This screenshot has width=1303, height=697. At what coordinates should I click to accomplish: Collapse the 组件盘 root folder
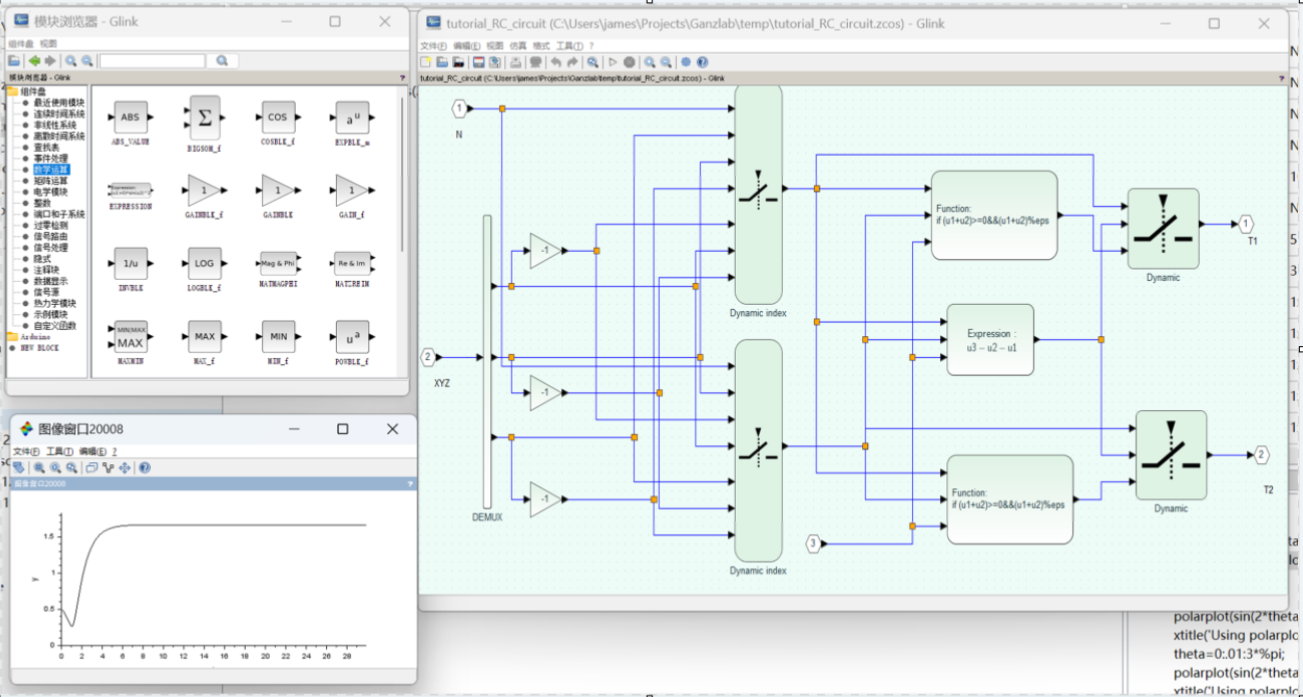point(13,92)
